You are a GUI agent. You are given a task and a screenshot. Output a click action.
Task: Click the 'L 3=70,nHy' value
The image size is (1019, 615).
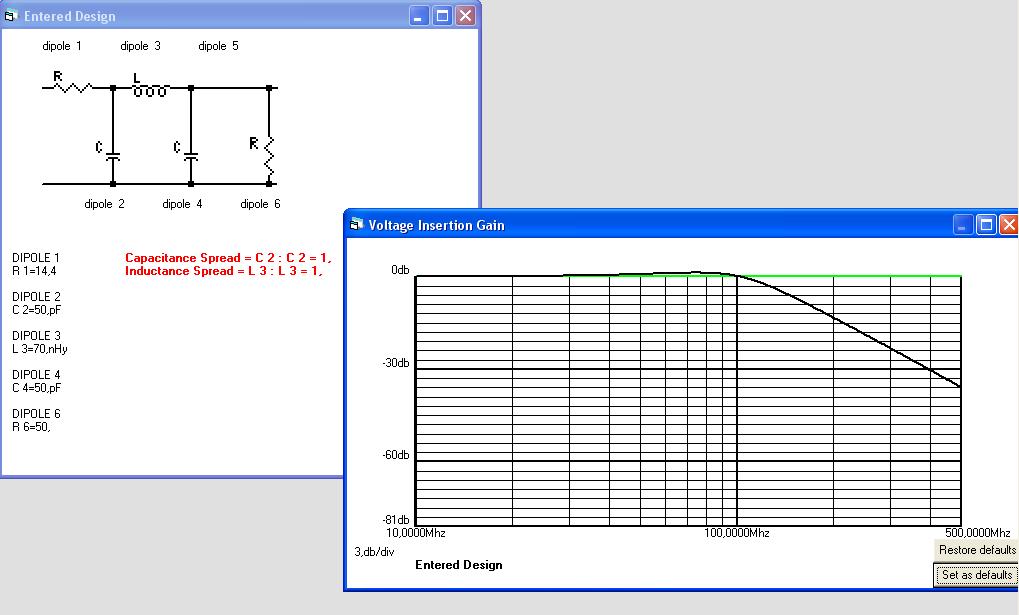40,349
